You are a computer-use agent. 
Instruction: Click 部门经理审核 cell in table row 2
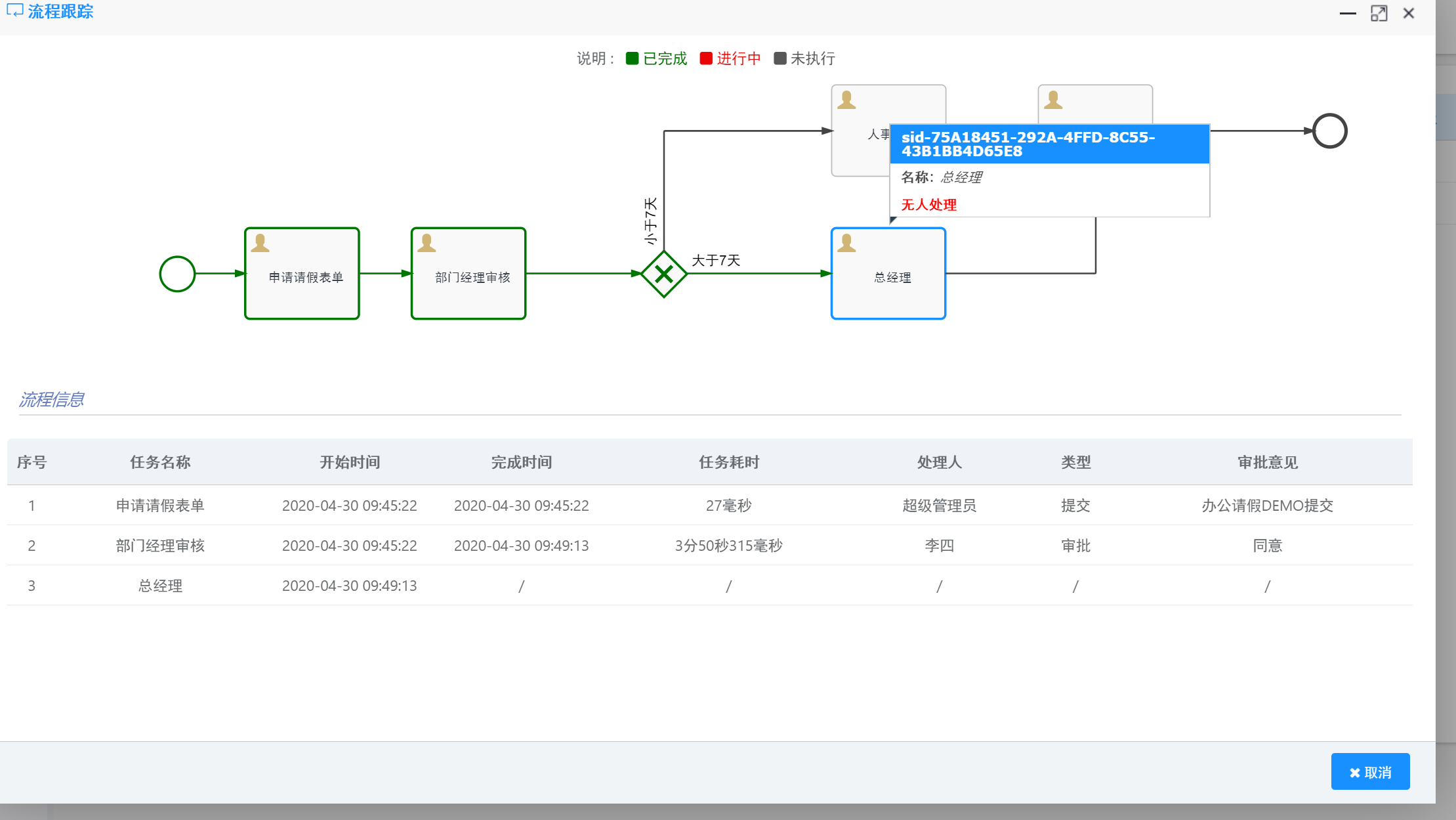[160, 546]
